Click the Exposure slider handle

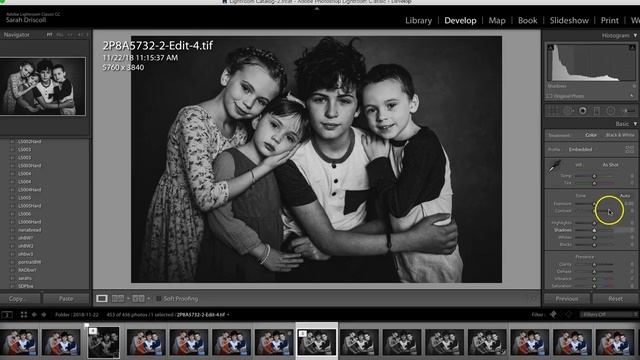tap(594, 204)
